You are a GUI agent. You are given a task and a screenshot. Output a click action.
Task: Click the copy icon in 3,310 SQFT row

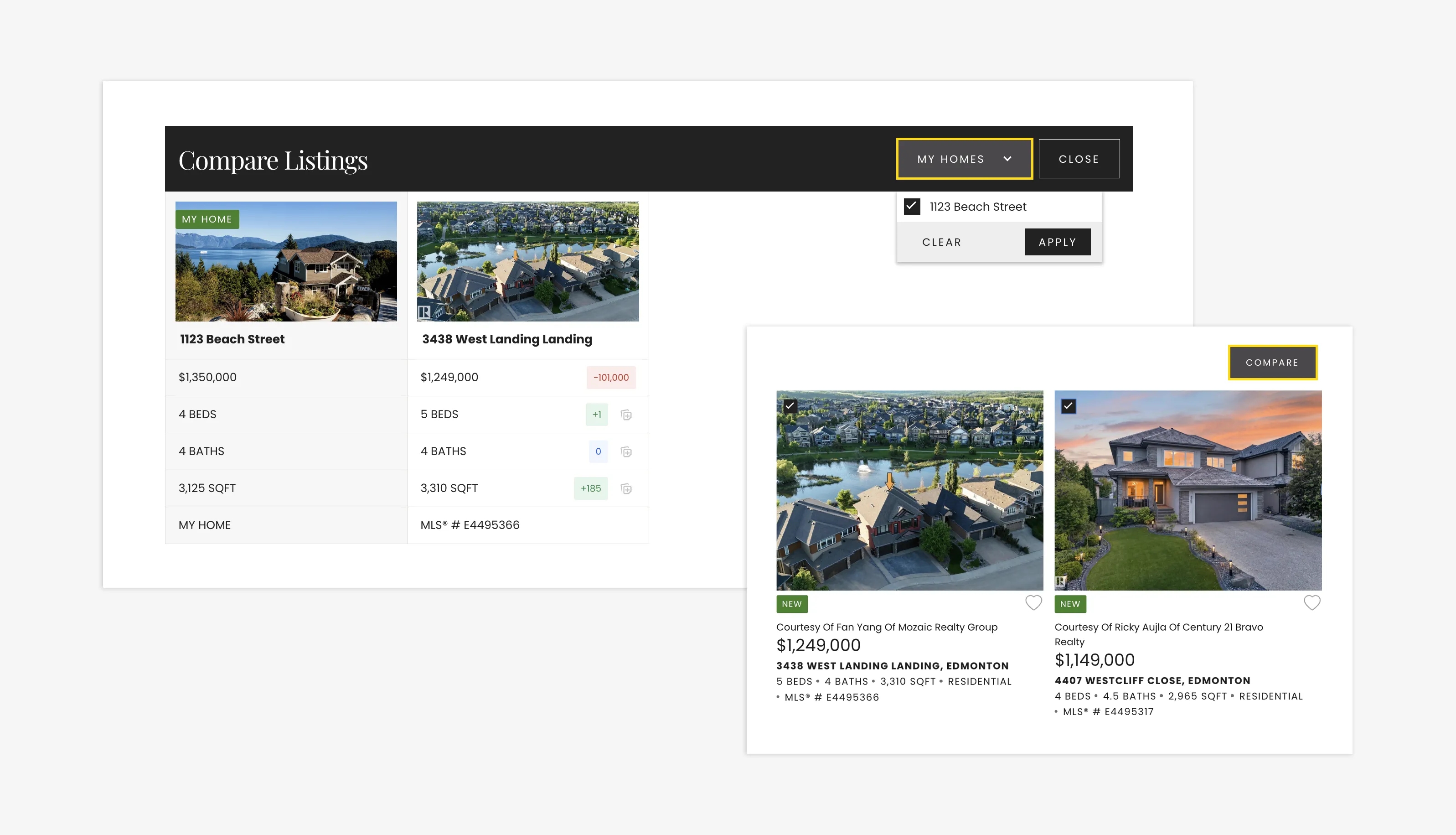(x=626, y=488)
